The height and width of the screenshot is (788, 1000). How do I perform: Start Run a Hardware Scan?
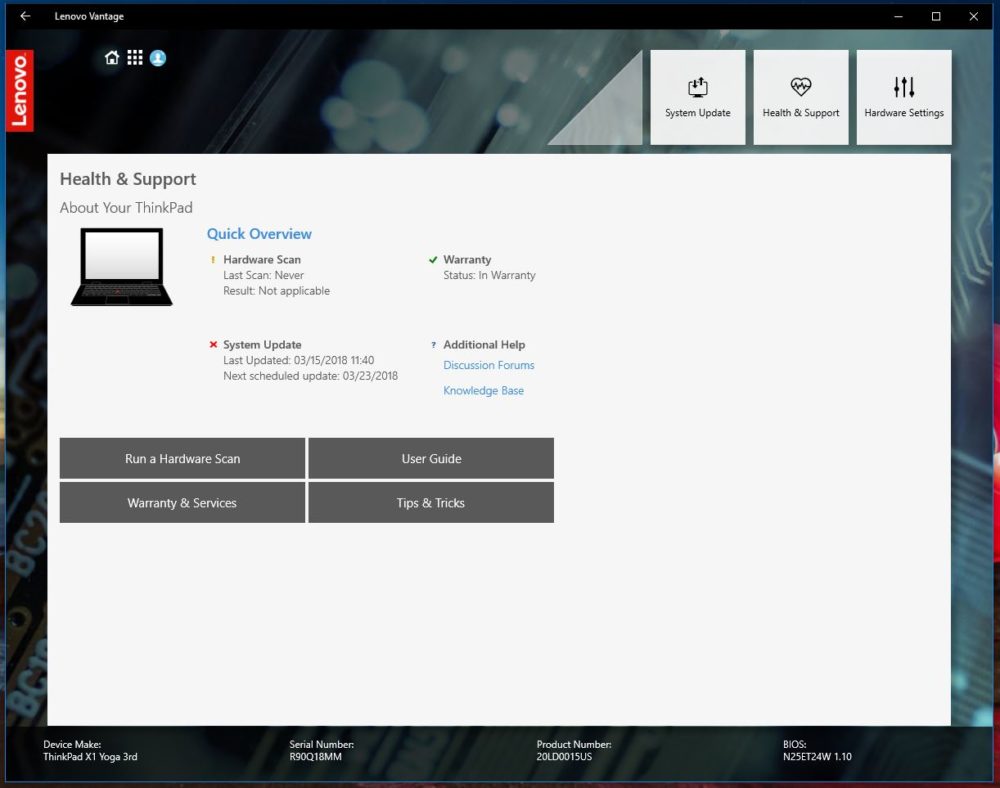[x=182, y=458]
